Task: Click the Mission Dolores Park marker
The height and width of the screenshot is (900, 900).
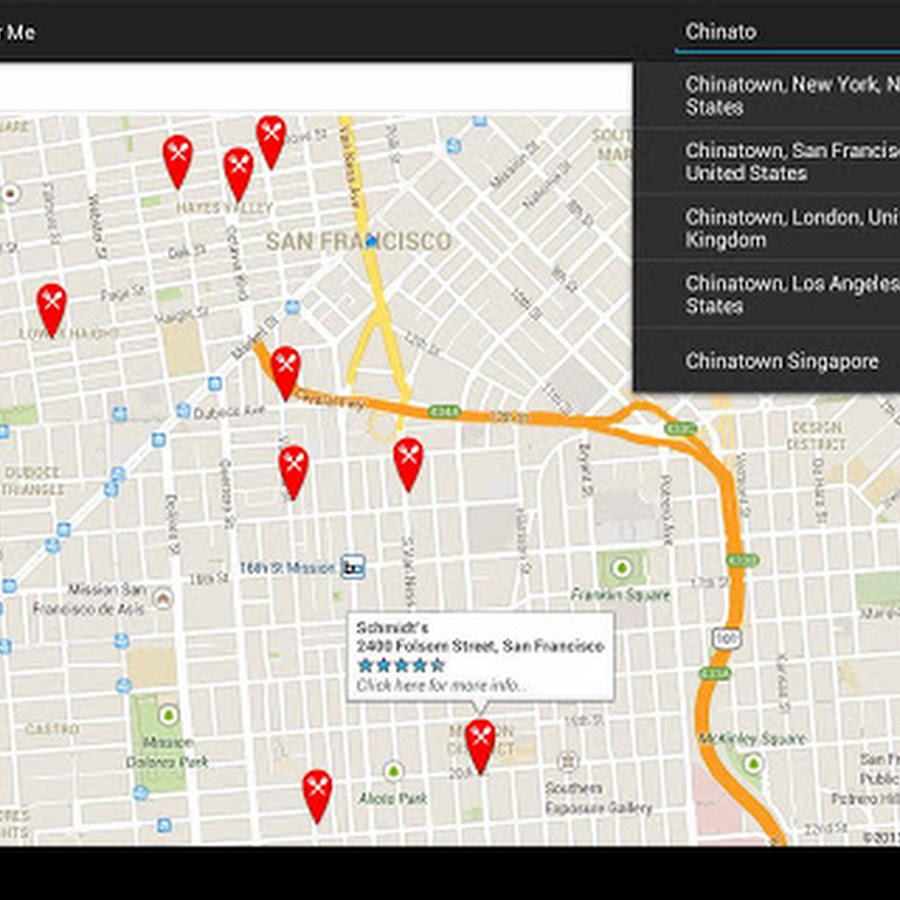Action: [x=168, y=715]
